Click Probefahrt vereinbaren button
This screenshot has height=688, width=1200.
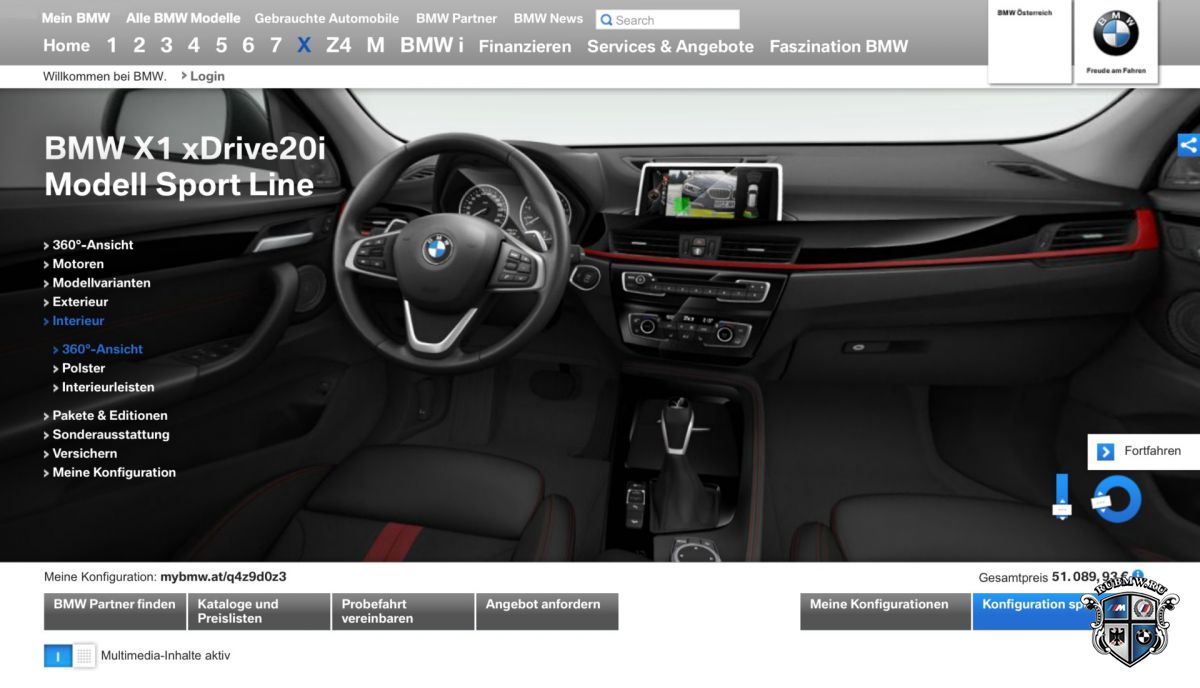pos(403,612)
